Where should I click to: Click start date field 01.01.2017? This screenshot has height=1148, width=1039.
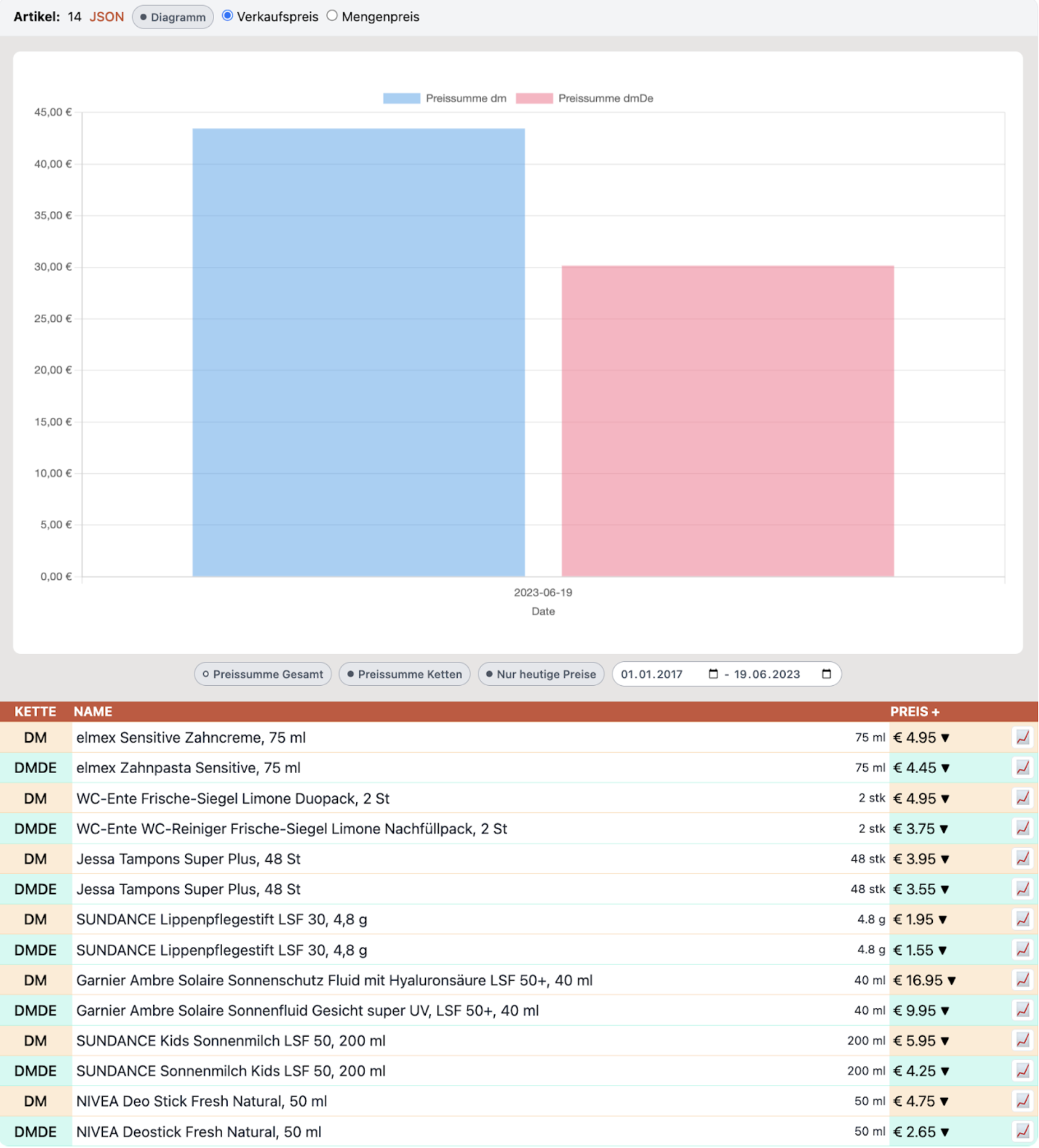pos(652,674)
